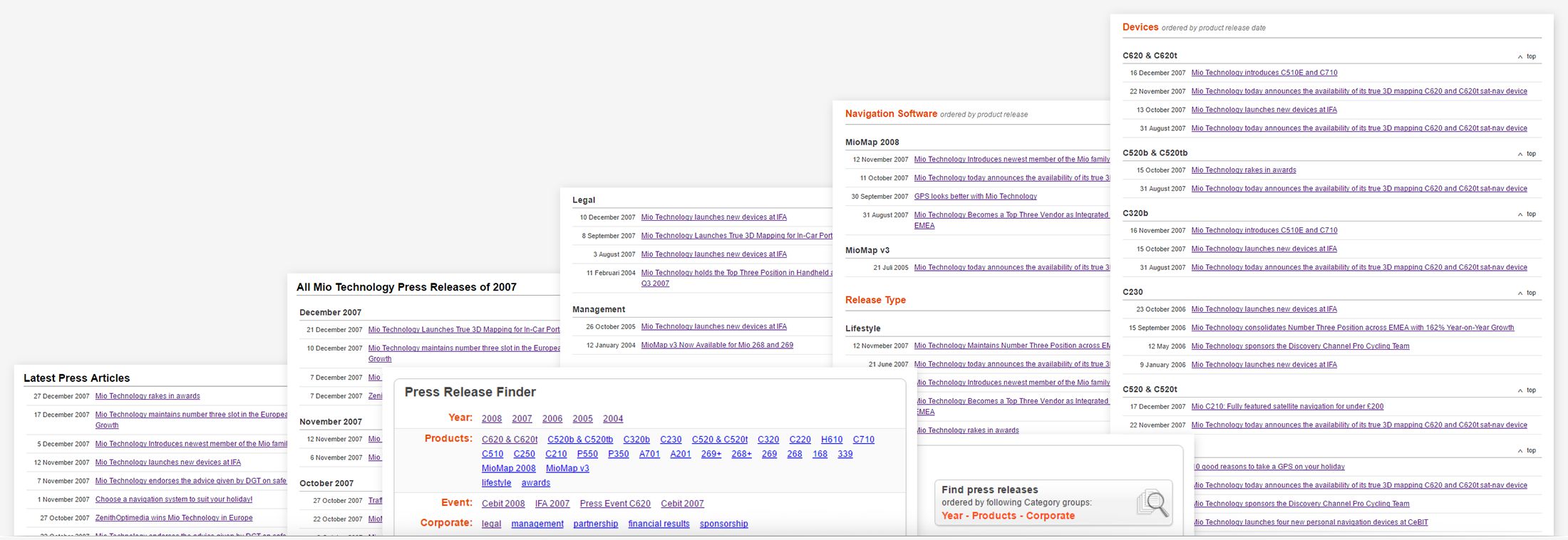Open the management corporate category link
The width and height of the screenshot is (1568, 540).
pyautogui.click(x=537, y=524)
